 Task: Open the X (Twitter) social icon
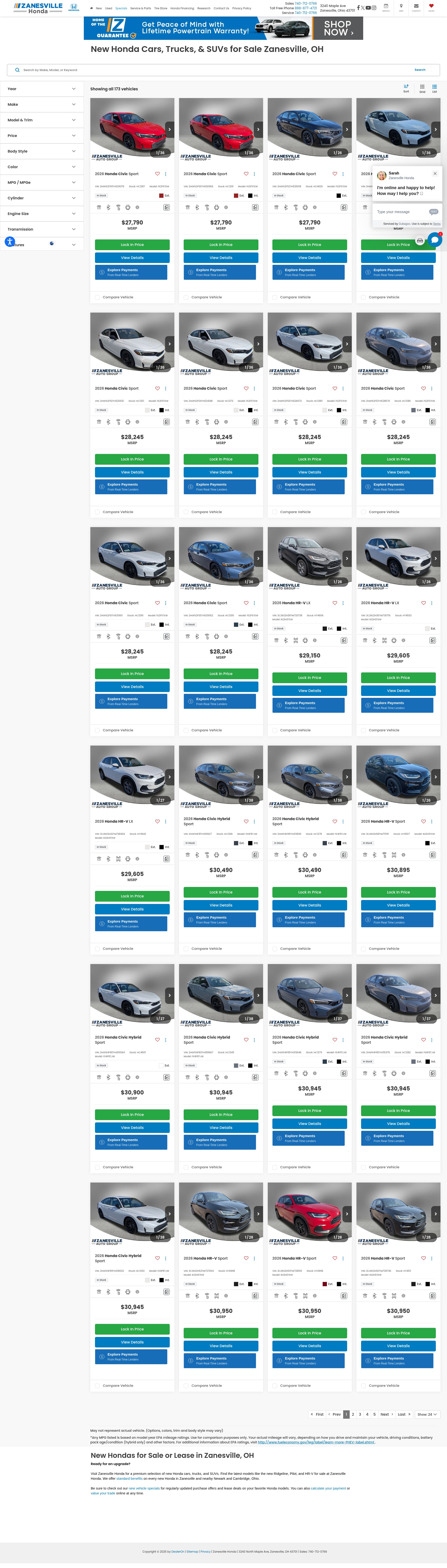[x=363, y=8]
